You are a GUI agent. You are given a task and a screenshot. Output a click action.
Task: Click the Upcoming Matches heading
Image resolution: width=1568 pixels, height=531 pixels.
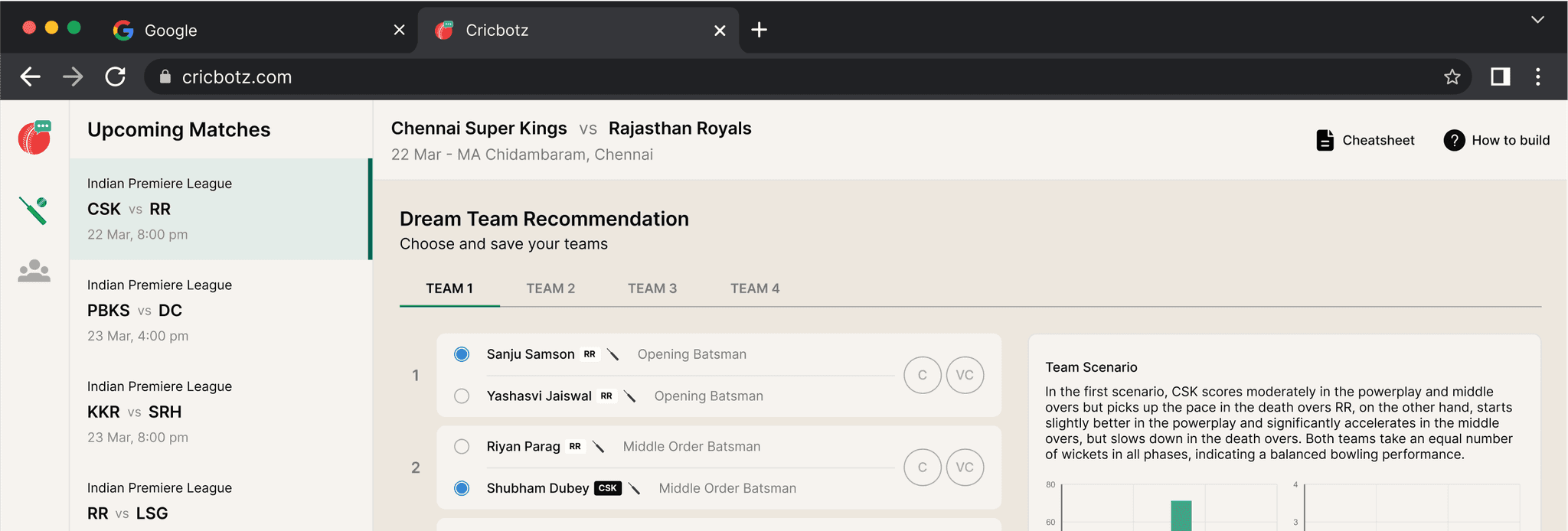click(179, 130)
